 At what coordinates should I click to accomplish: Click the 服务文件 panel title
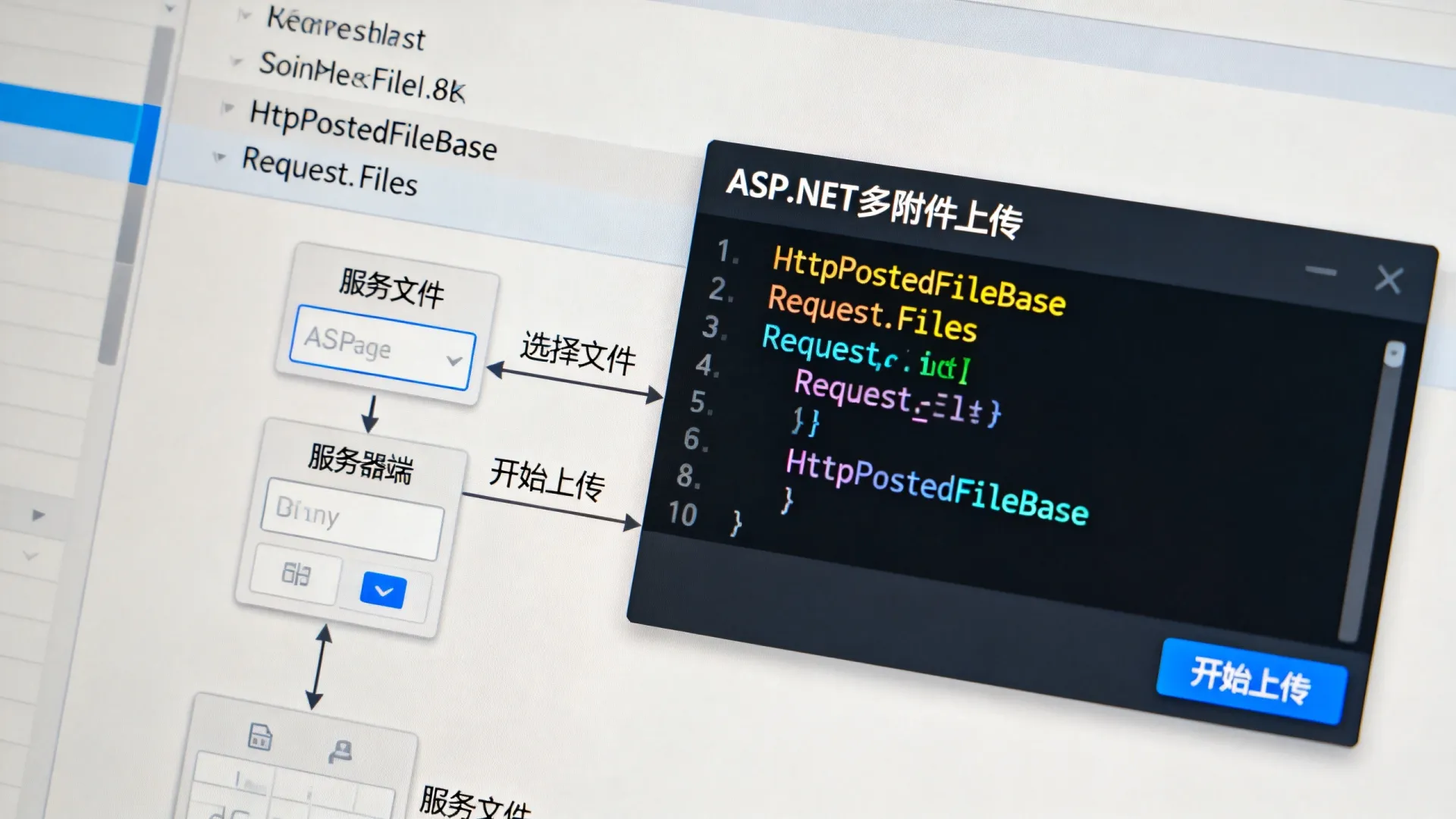(391, 287)
